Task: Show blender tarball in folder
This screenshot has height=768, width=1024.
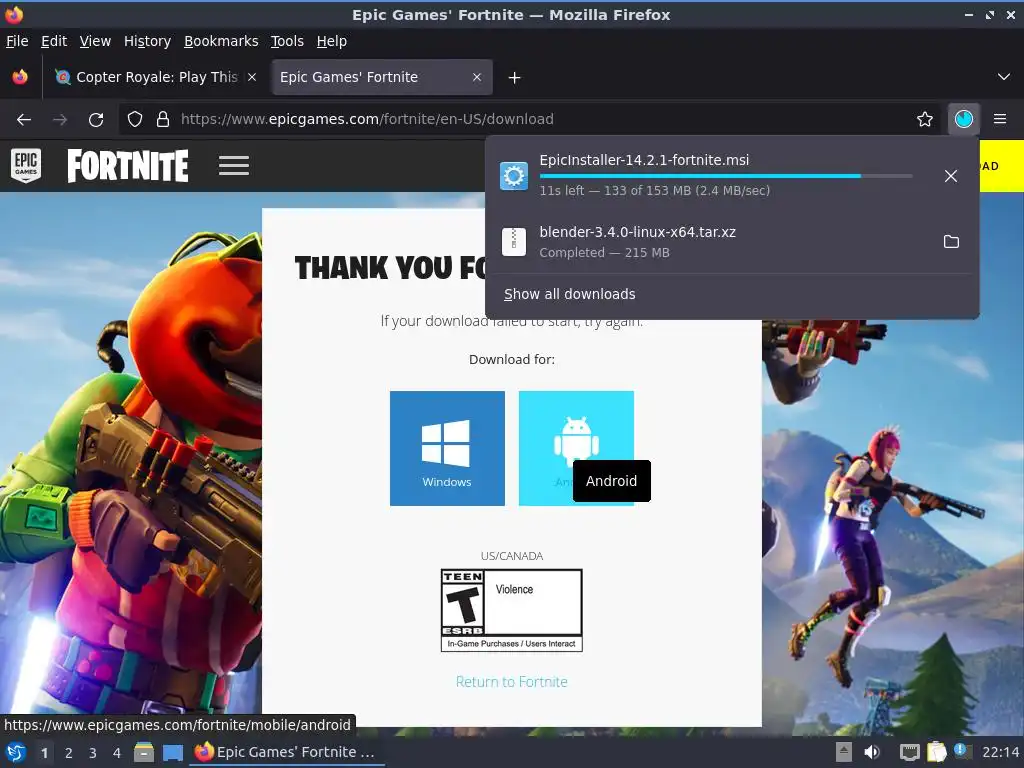Action: (x=951, y=242)
